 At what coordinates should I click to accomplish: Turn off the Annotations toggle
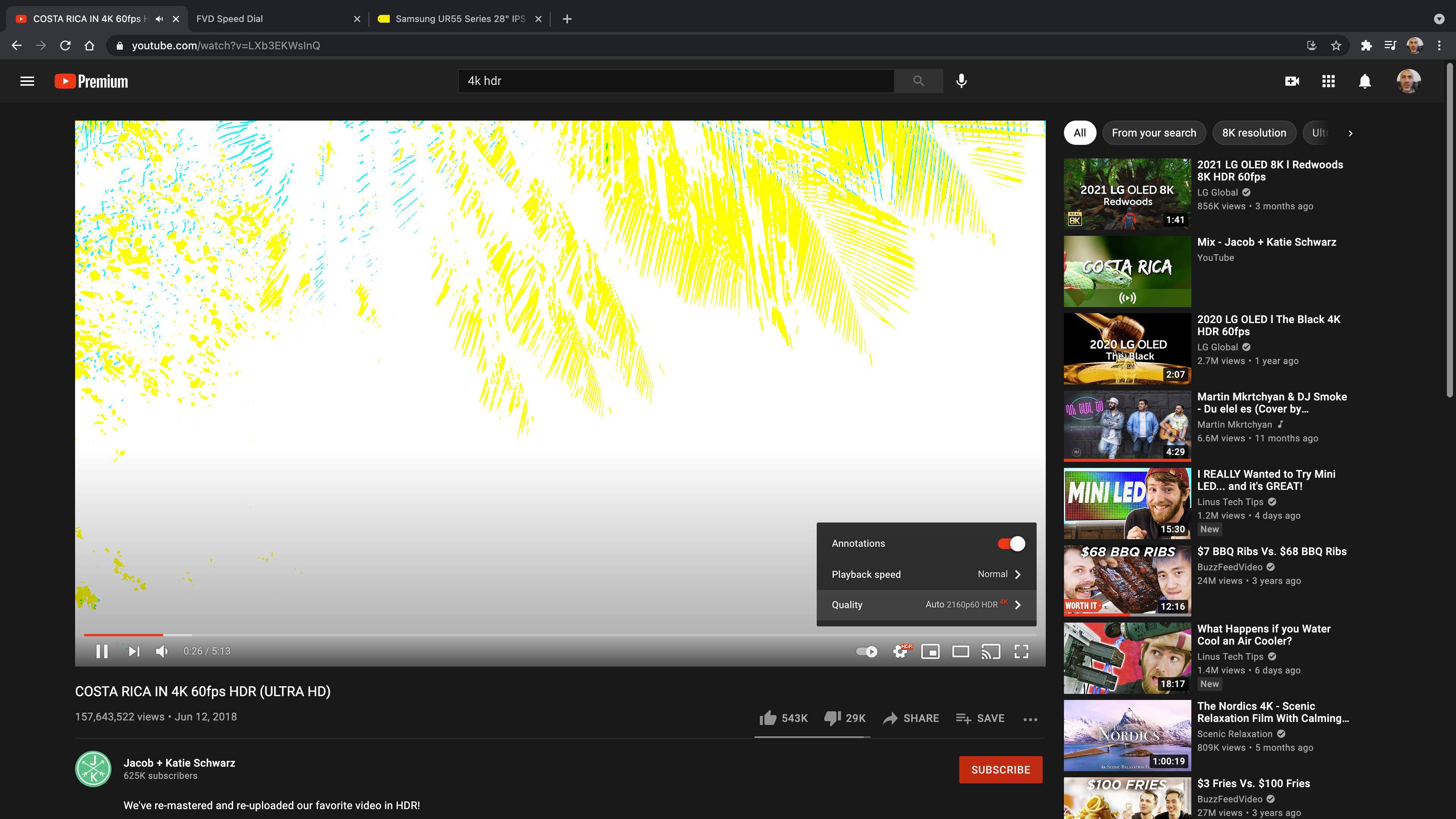point(1010,543)
